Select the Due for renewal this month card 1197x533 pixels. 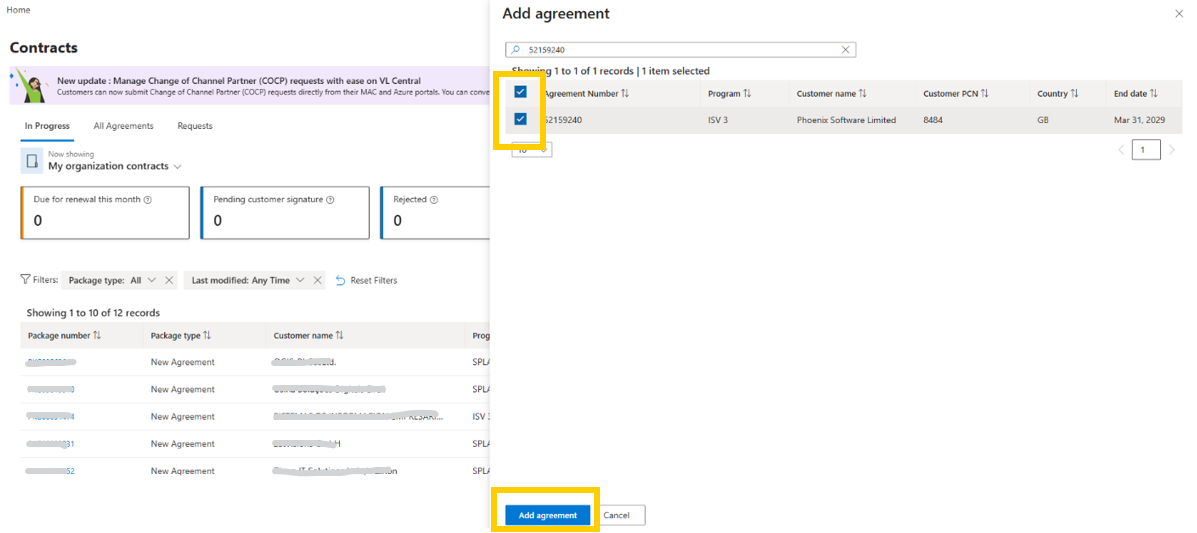pos(105,213)
